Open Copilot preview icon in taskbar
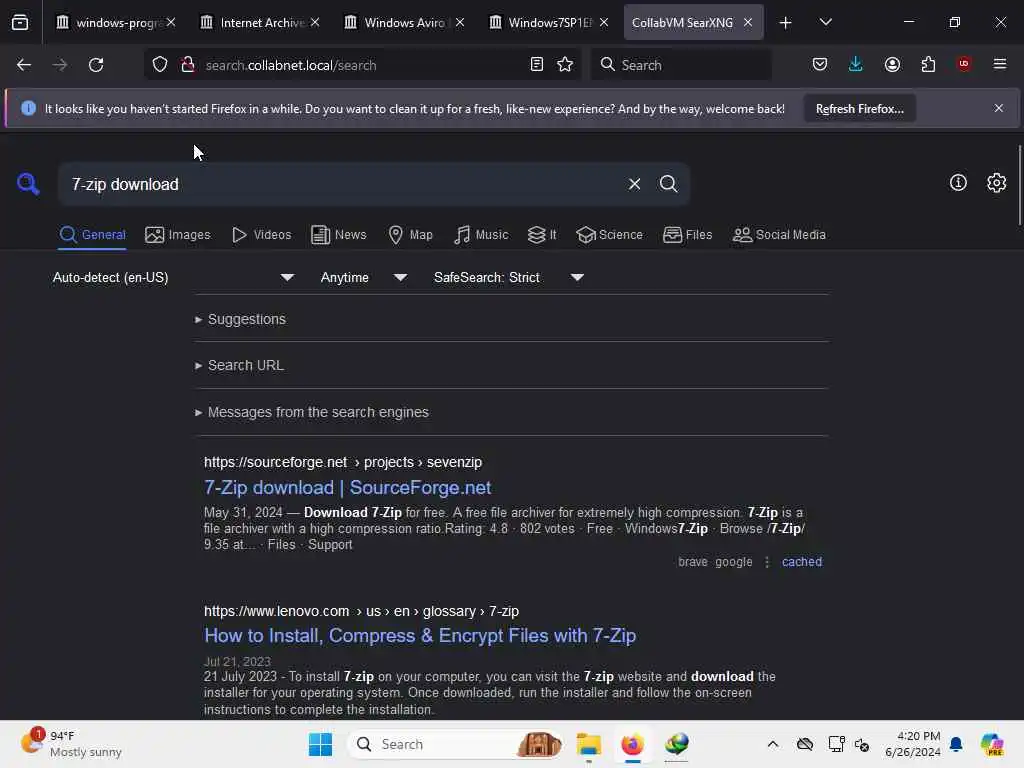This screenshot has width=1024, height=768. (x=992, y=744)
